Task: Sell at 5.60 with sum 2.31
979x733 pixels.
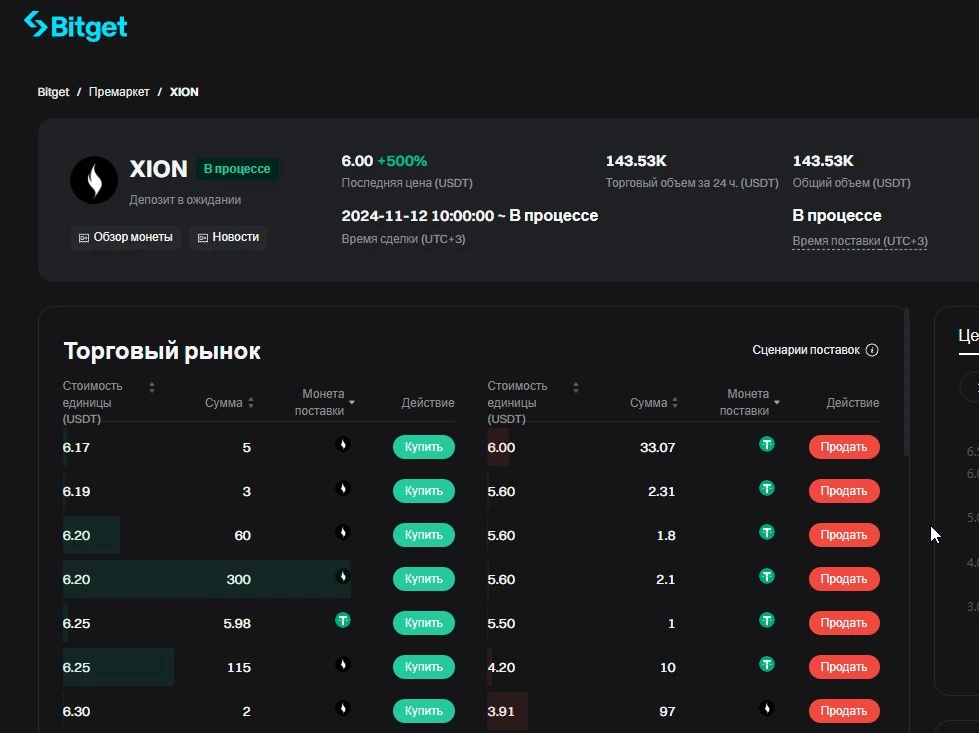Action: [x=844, y=491]
